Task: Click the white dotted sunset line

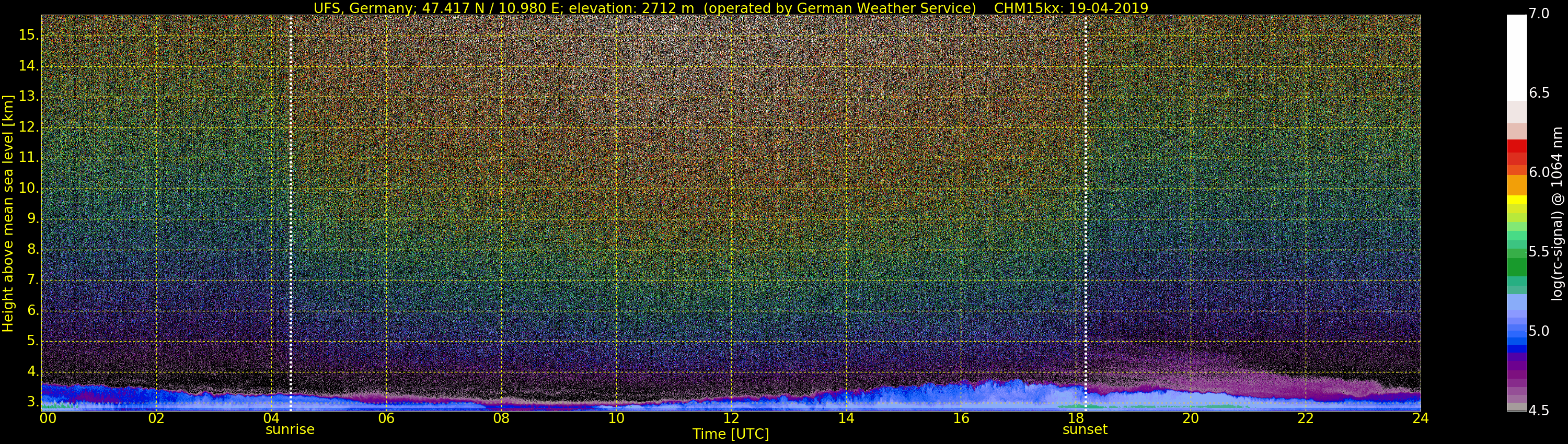Action: pyautogui.click(x=1085, y=213)
